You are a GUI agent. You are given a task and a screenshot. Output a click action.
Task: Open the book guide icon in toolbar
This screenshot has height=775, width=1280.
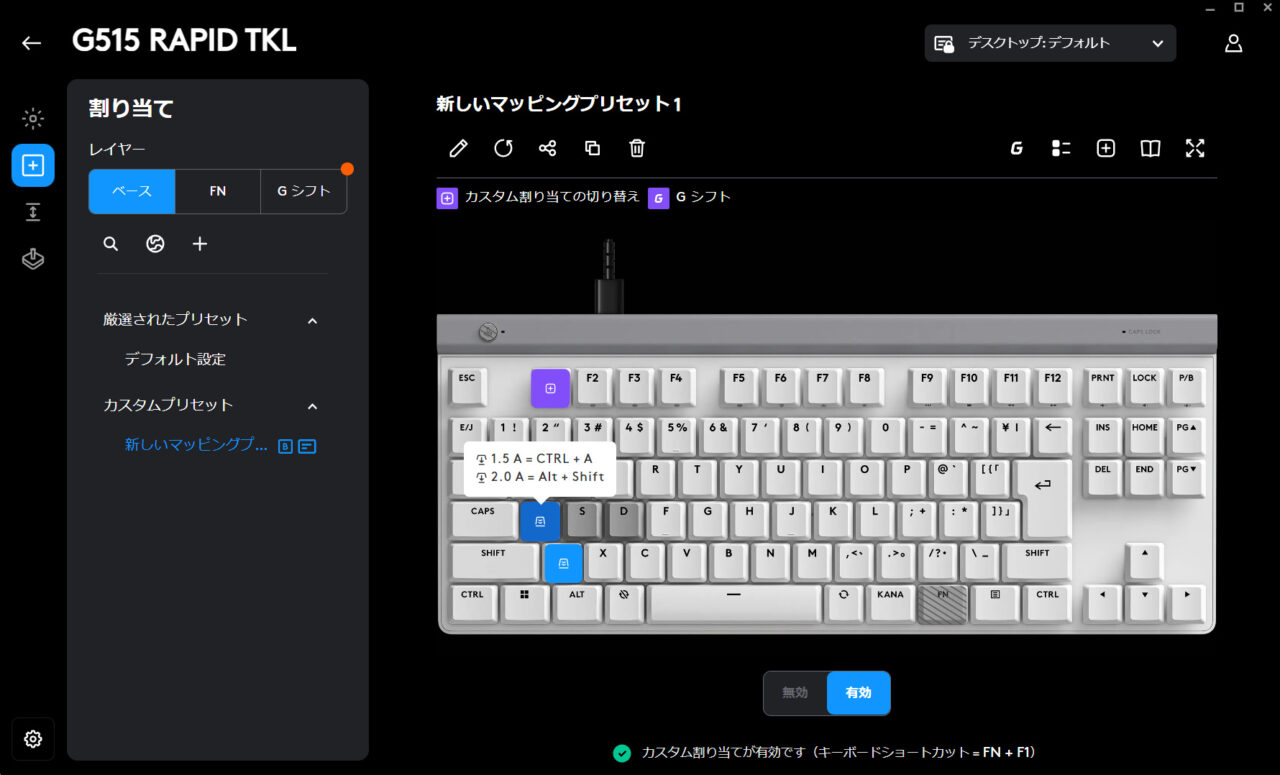point(1150,148)
